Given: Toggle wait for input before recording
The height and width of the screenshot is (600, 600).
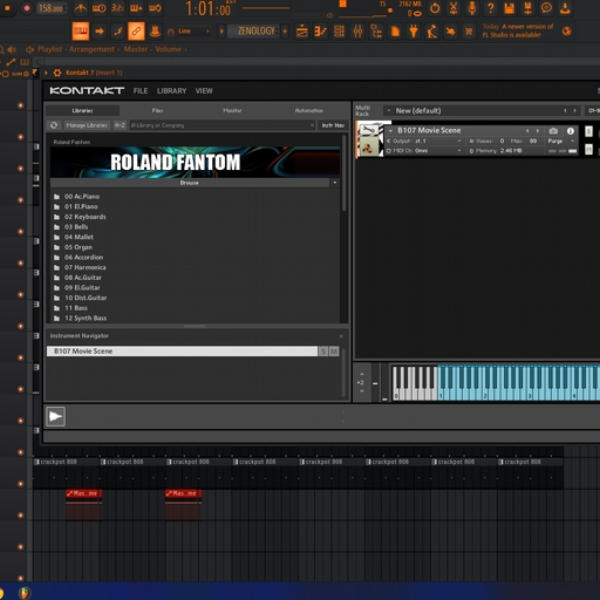Looking at the screenshot, I should click(99, 8).
